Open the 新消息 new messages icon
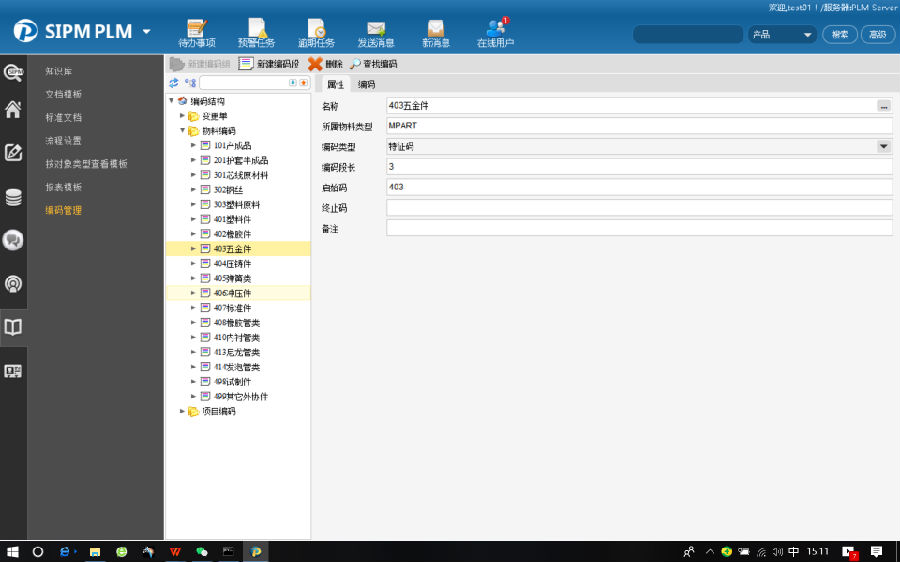This screenshot has height=562, width=900. (435, 31)
